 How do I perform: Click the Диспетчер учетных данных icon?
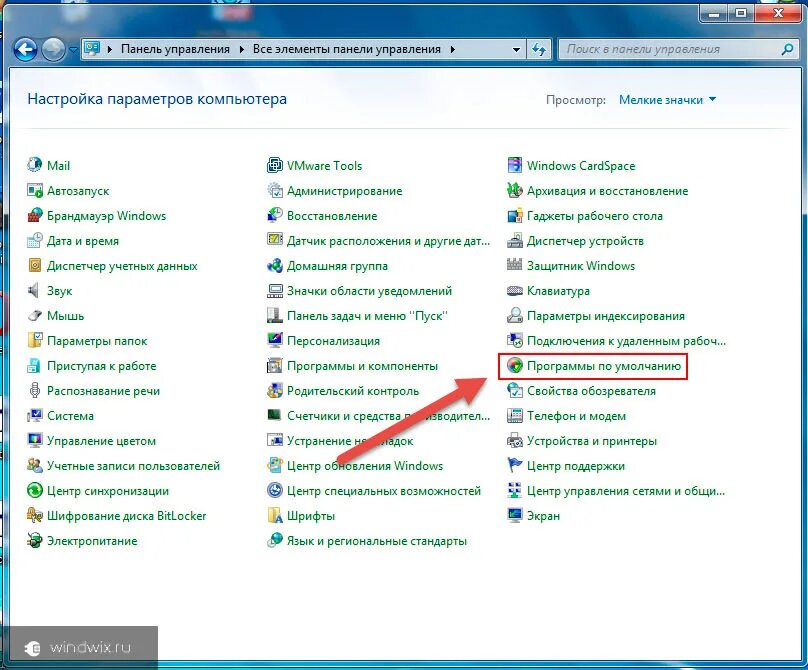point(35,265)
